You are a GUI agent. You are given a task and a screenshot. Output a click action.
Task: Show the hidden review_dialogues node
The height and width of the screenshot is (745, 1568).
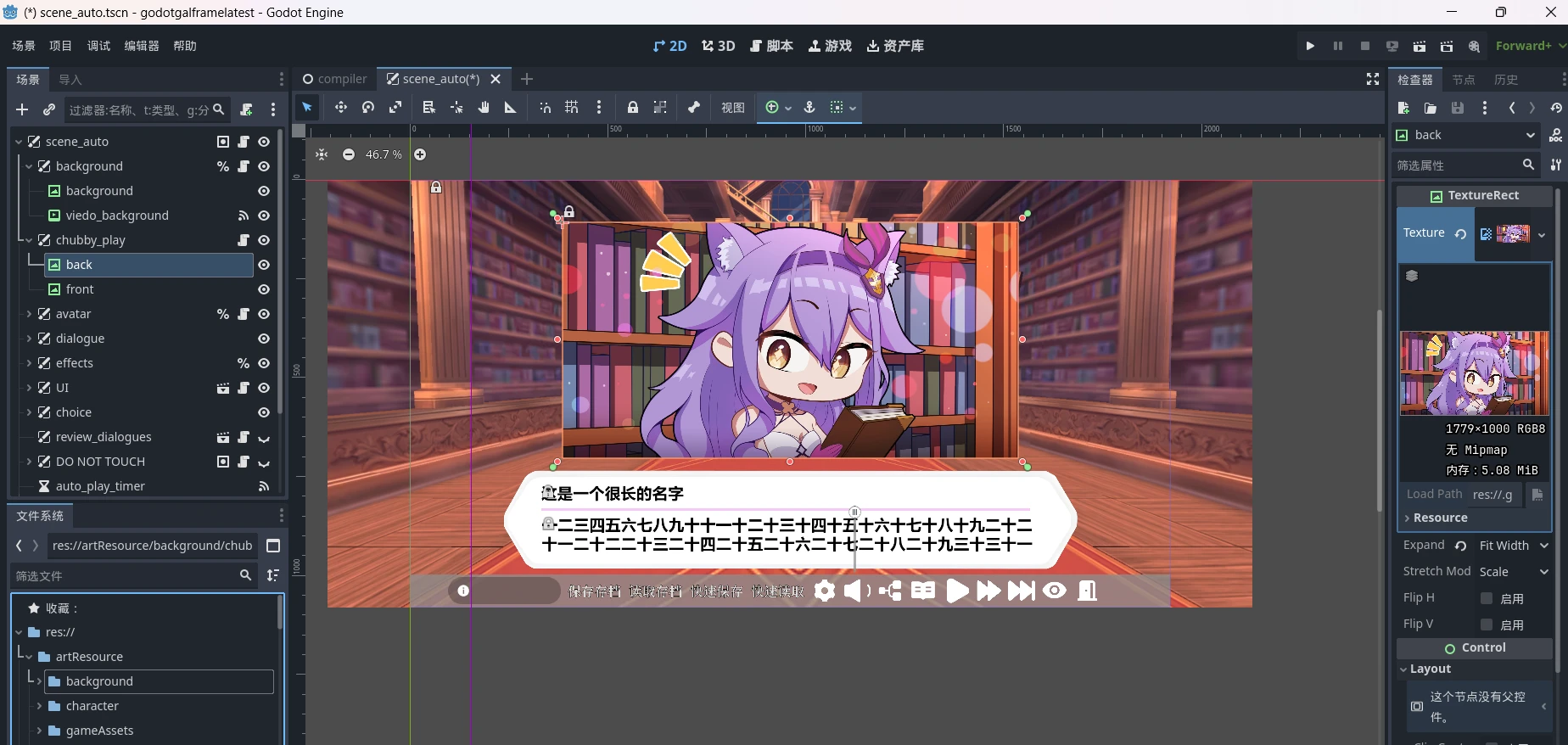point(264,438)
